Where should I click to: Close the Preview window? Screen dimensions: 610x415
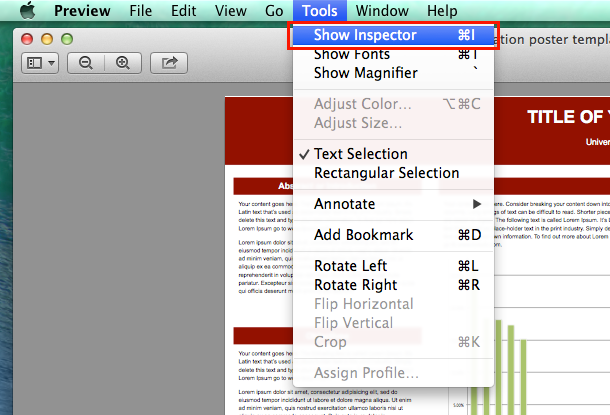(x=27, y=39)
